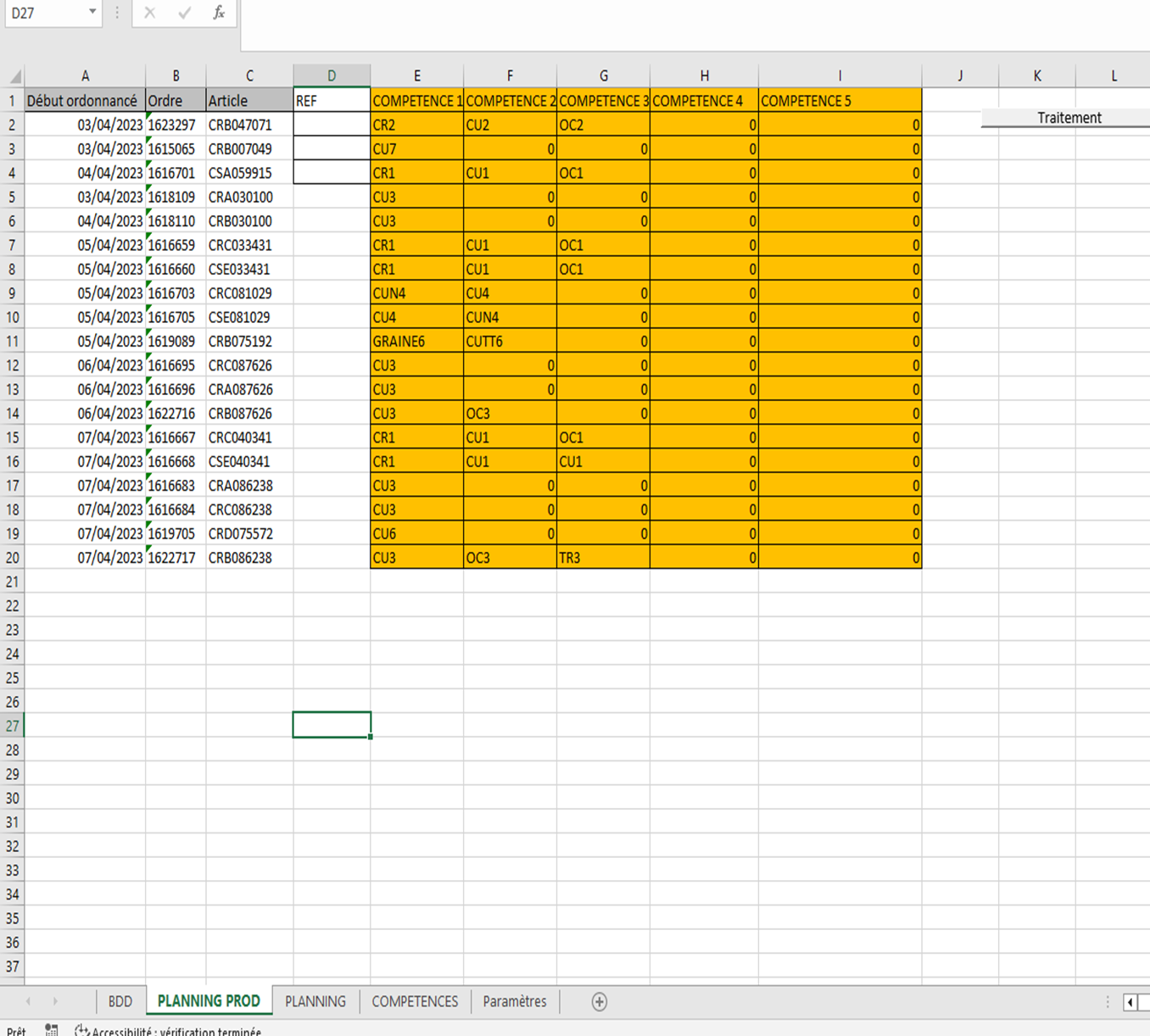Click the Cancel X icon in formula bar
Viewport: 1150px width, 1036px height.
click(150, 13)
